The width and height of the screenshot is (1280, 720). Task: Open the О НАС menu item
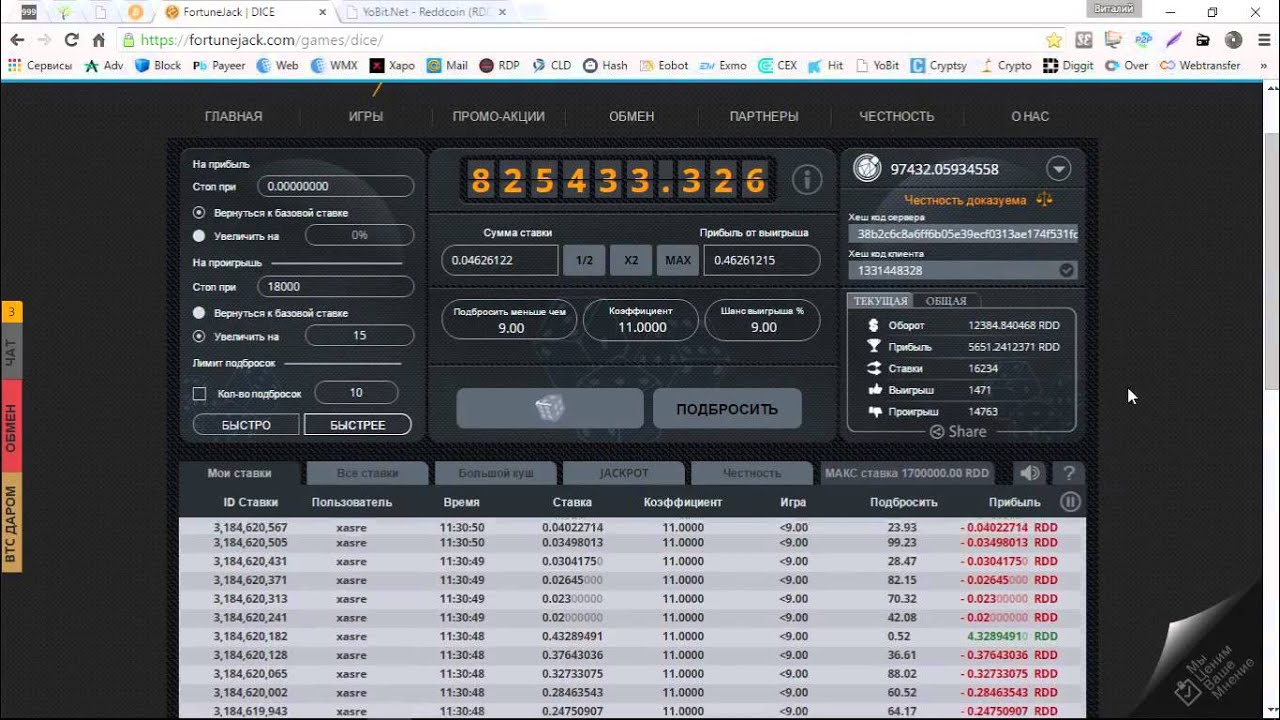coord(1030,116)
